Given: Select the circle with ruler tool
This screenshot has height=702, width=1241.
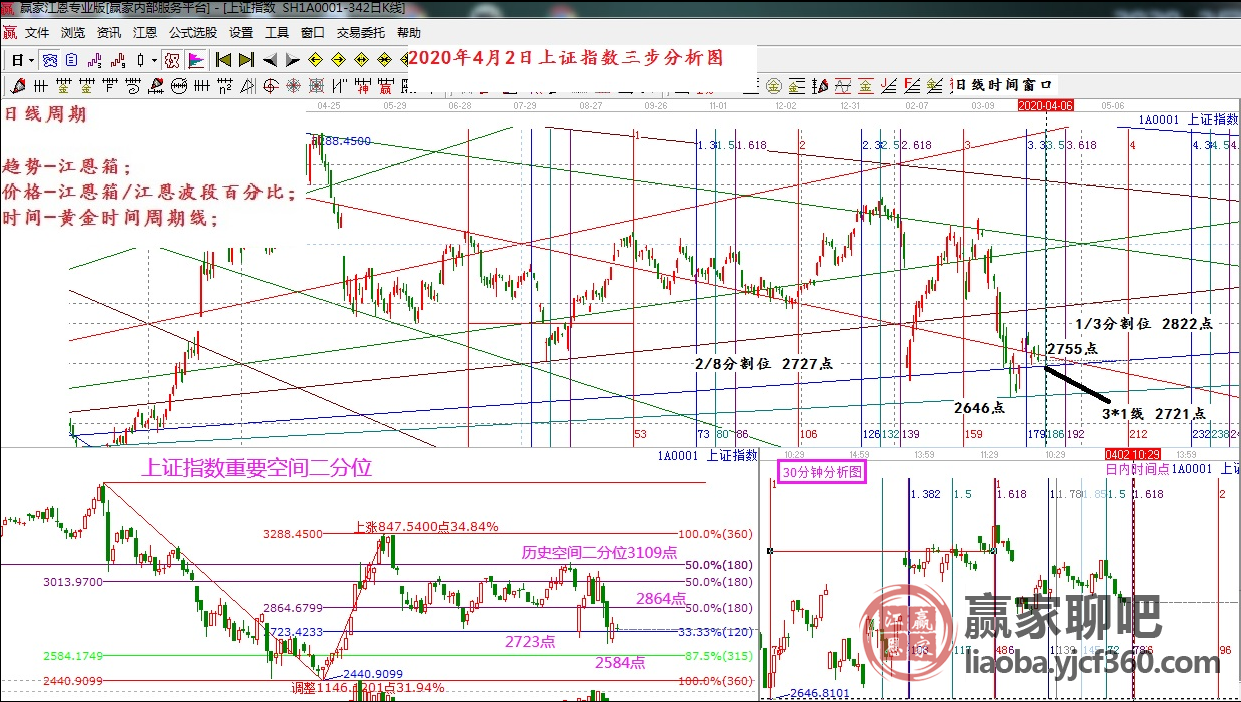Looking at the screenshot, I should (179, 86).
